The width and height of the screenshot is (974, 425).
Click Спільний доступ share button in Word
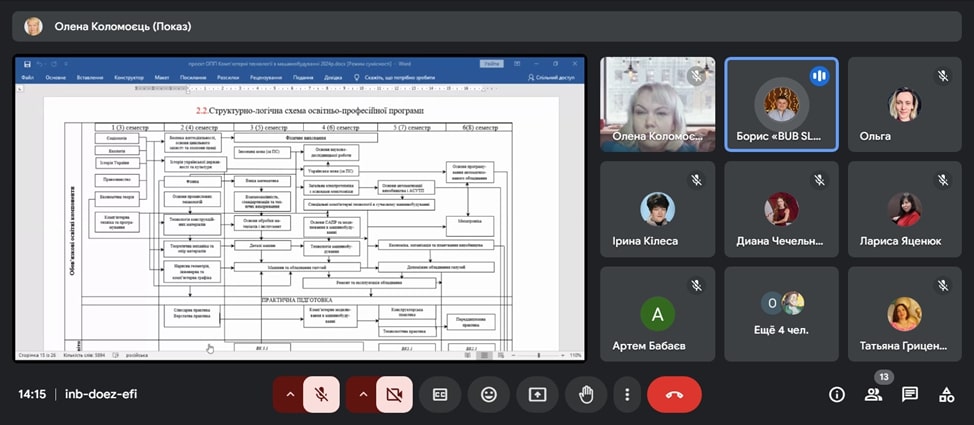point(553,78)
